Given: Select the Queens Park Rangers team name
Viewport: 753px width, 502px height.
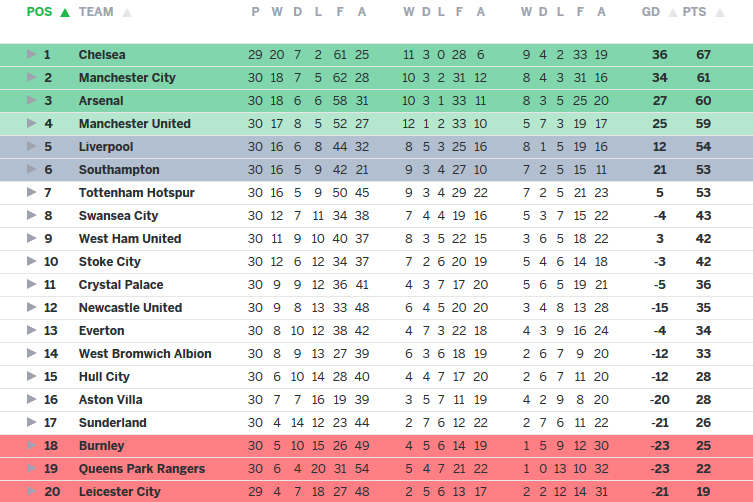Looking at the screenshot, I should coord(141,468).
